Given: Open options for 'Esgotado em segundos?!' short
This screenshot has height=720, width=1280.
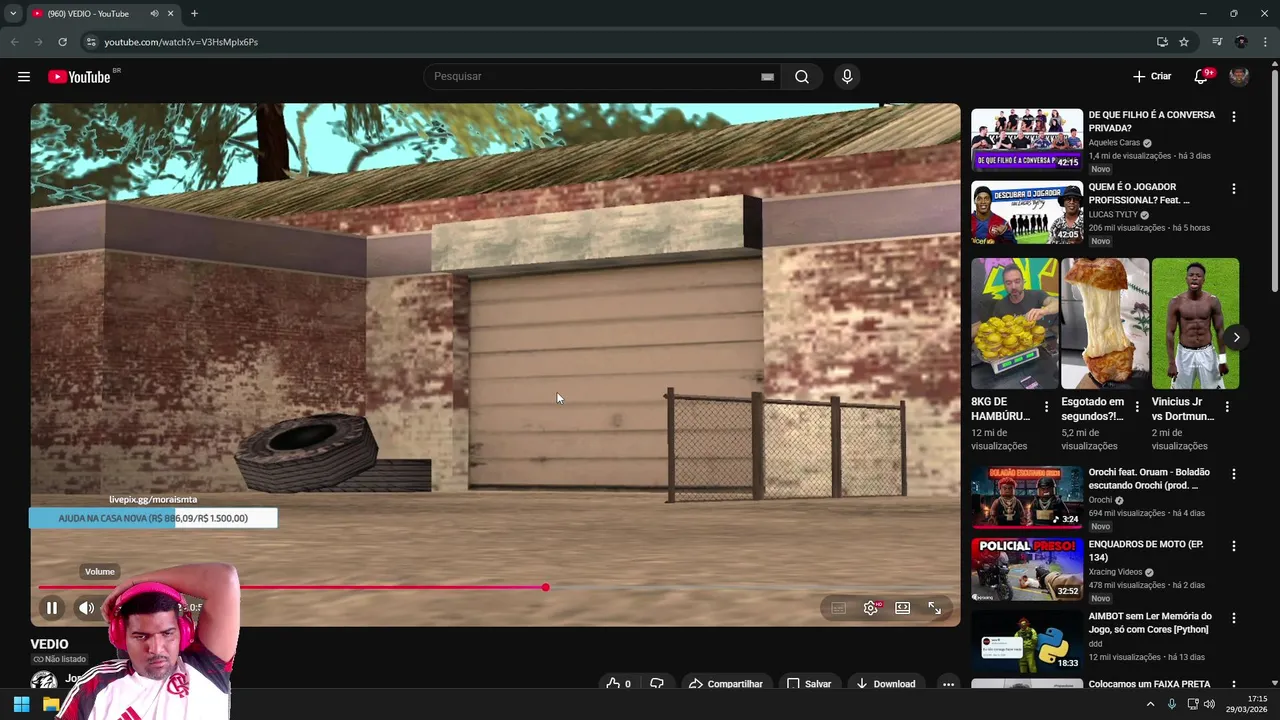Looking at the screenshot, I should click(1137, 407).
